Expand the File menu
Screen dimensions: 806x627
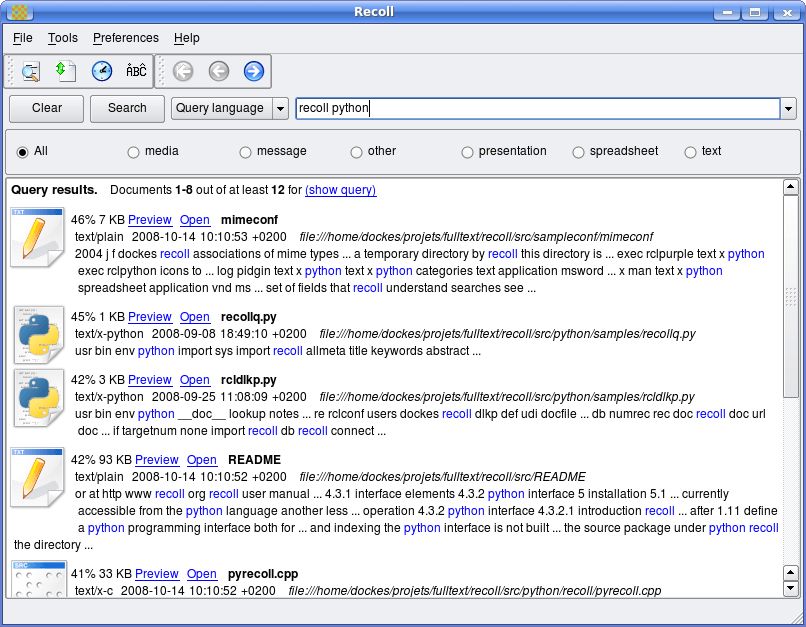click(x=21, y=38)
